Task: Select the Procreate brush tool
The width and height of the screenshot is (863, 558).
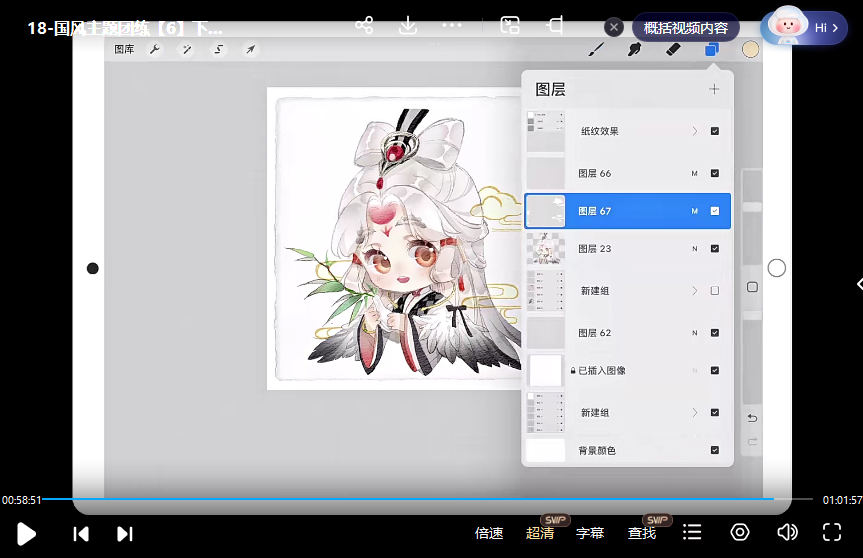Action: pos(595,49)
